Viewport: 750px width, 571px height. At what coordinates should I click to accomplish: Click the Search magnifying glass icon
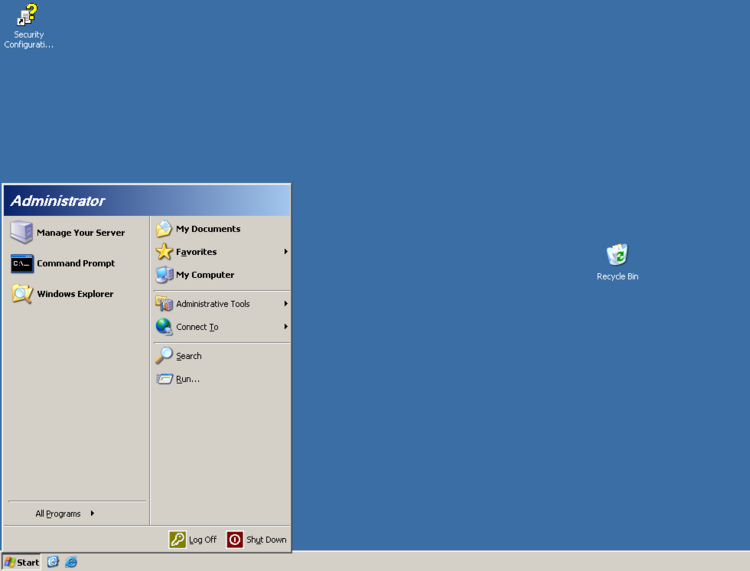pyautogui.click(x=164, y=356)
